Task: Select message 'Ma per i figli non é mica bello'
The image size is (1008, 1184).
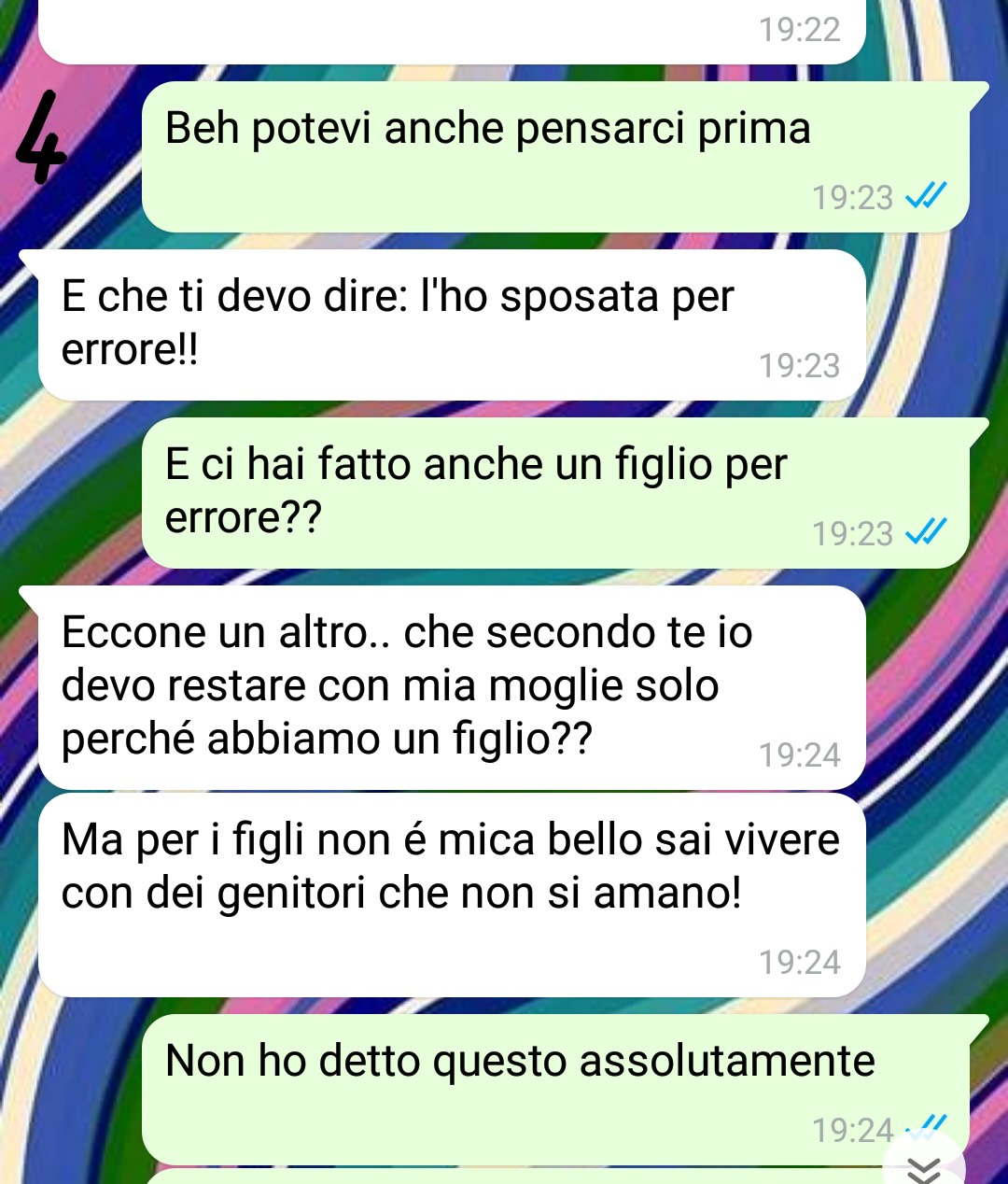Action: point(452,895)
